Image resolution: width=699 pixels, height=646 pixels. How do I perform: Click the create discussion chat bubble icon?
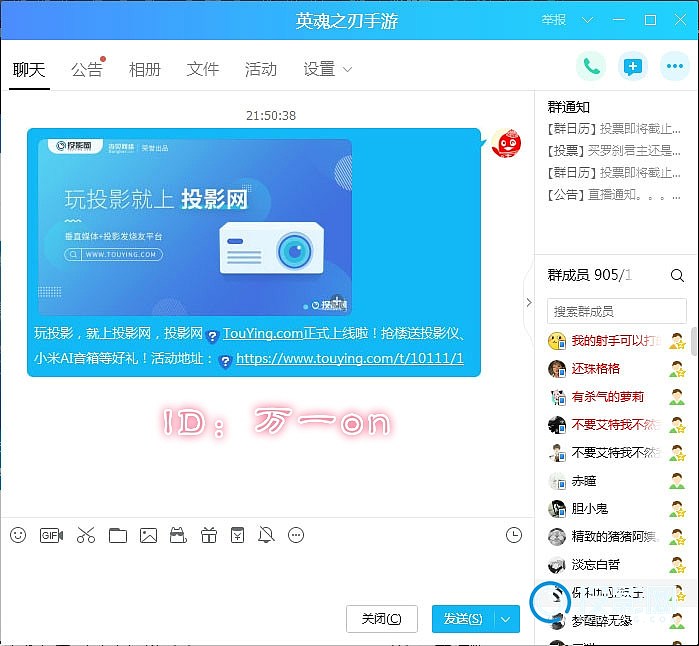click(x=633, y=67)
